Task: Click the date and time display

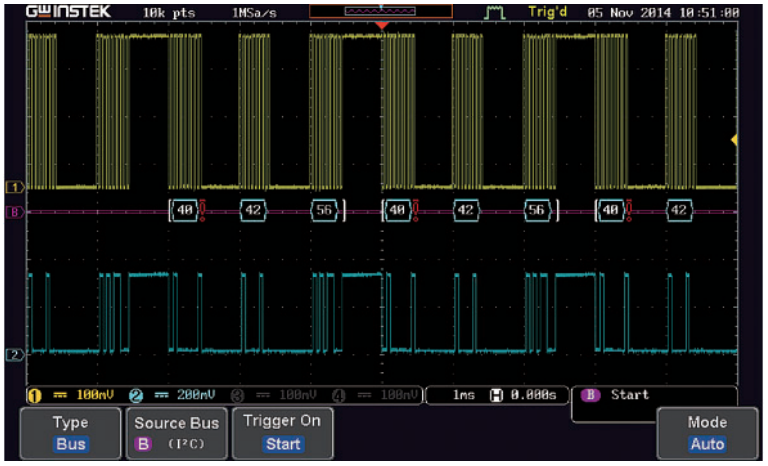Action: 663,13
